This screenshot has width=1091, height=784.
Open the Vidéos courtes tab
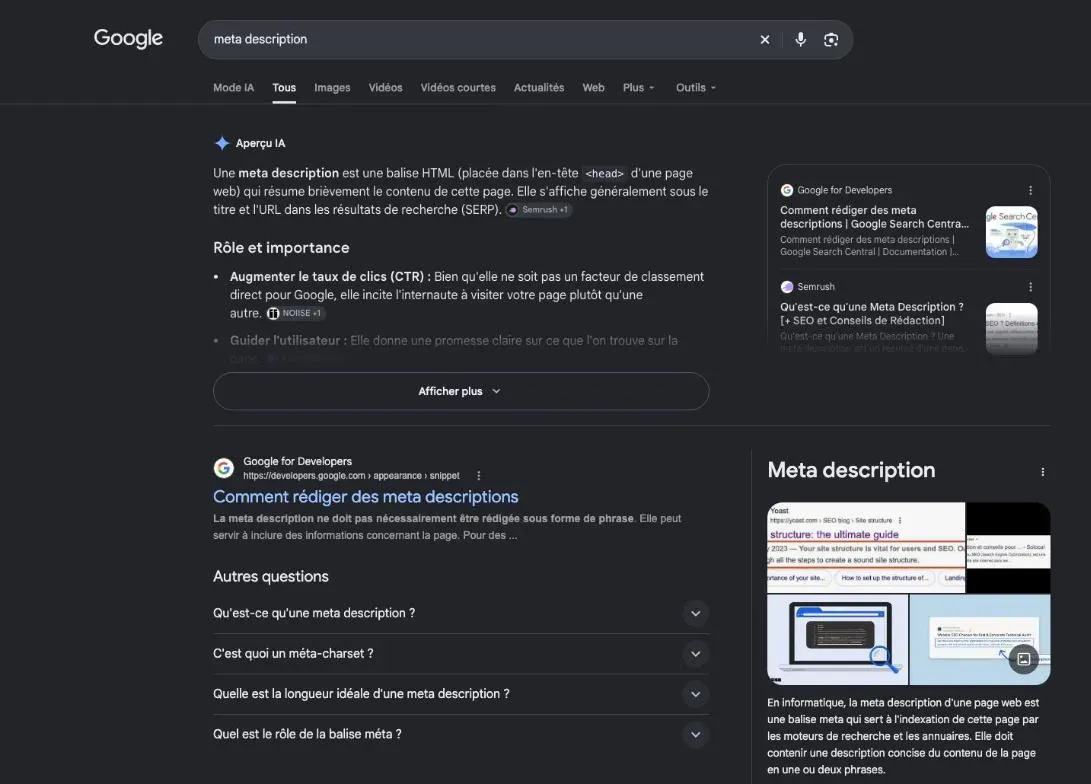click(458, 88)
